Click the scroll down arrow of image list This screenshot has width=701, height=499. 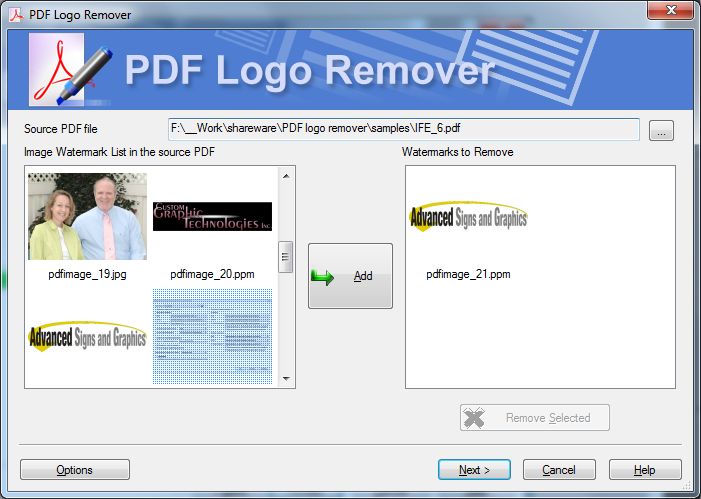pyautogui.click(x=286, y=379)
